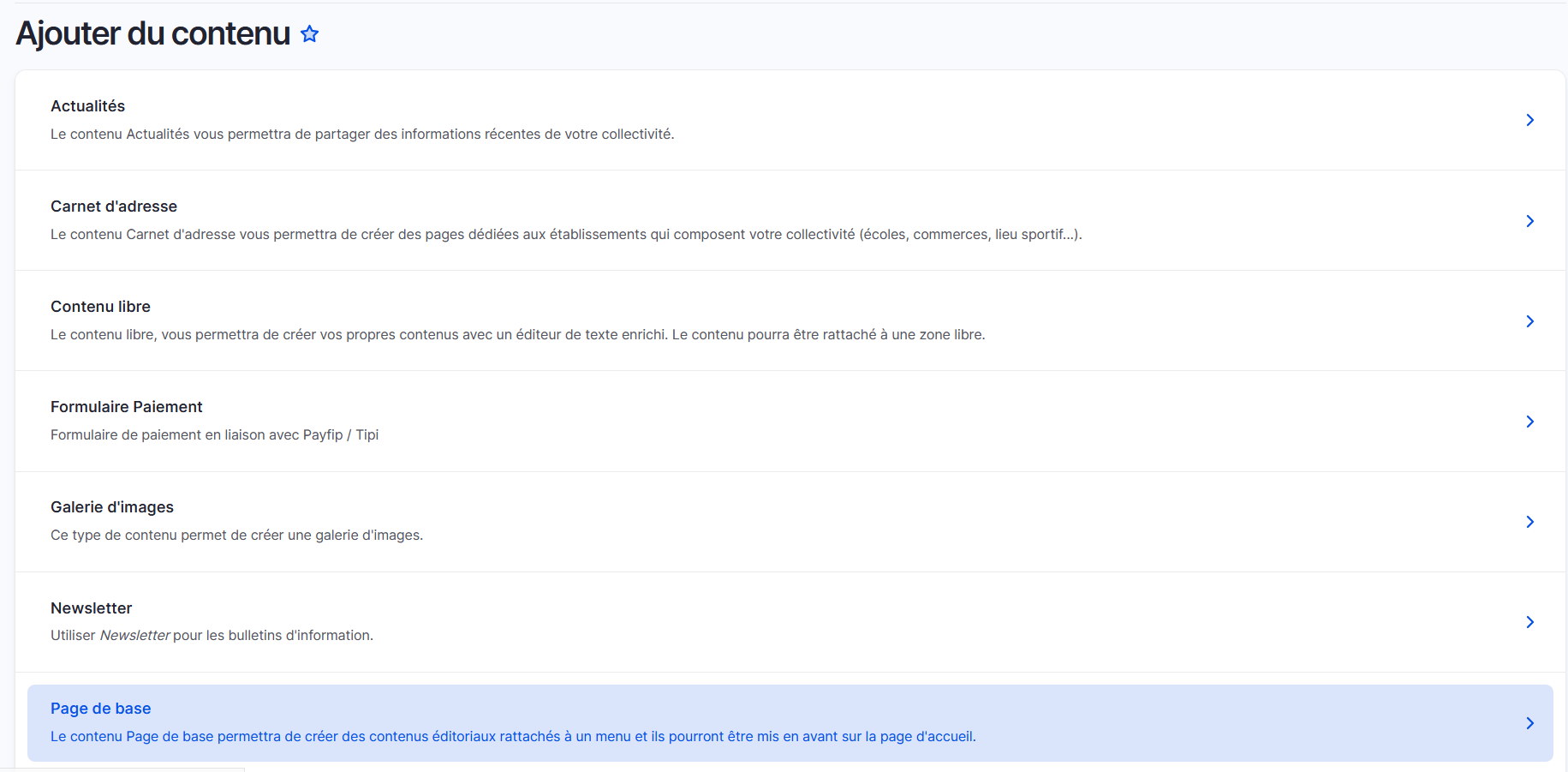The image size is (1568, 772).
Task: Click the favorite star next to page title
Action: 309,34
